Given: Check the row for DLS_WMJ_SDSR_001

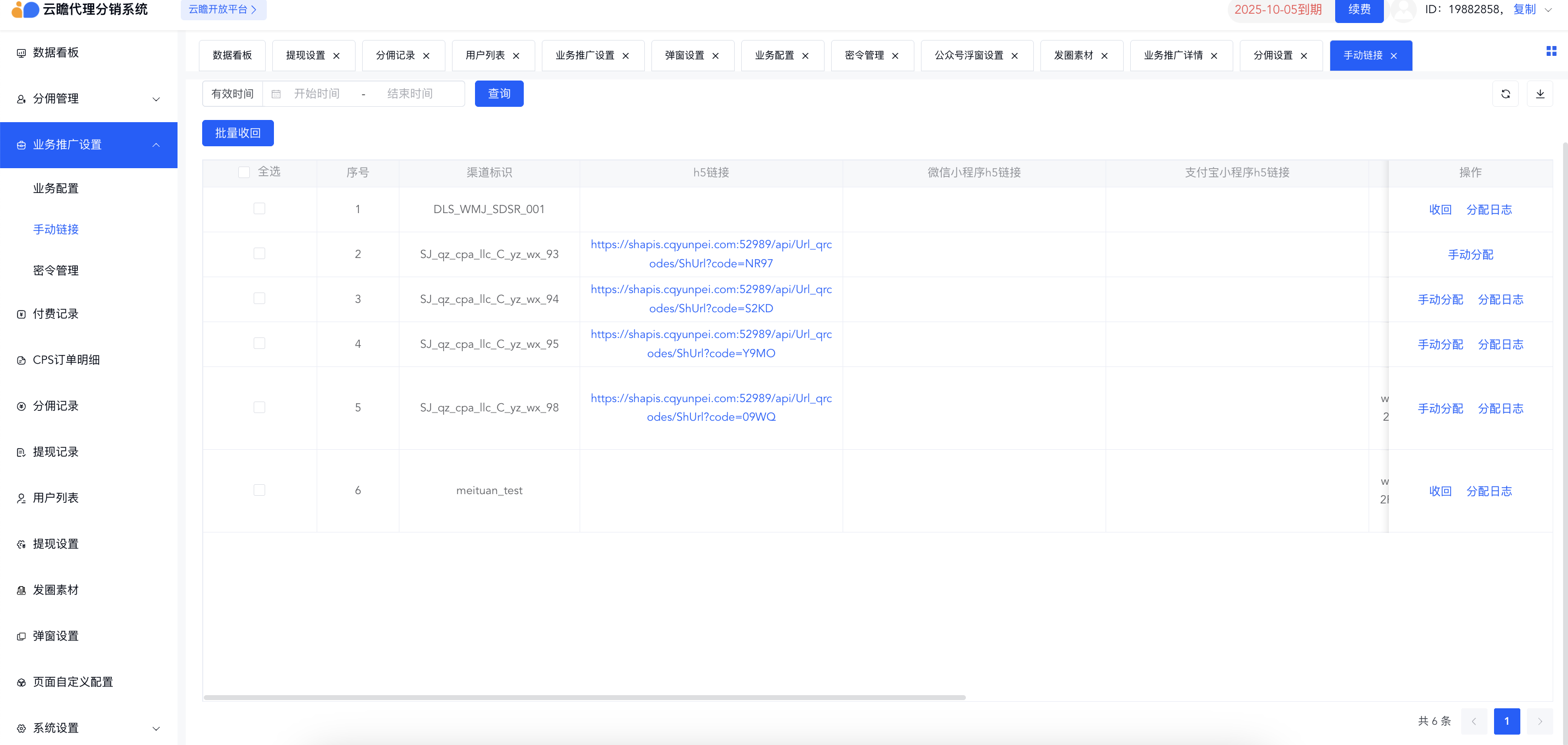Looking at the screenshot, I should click(259, 209).
